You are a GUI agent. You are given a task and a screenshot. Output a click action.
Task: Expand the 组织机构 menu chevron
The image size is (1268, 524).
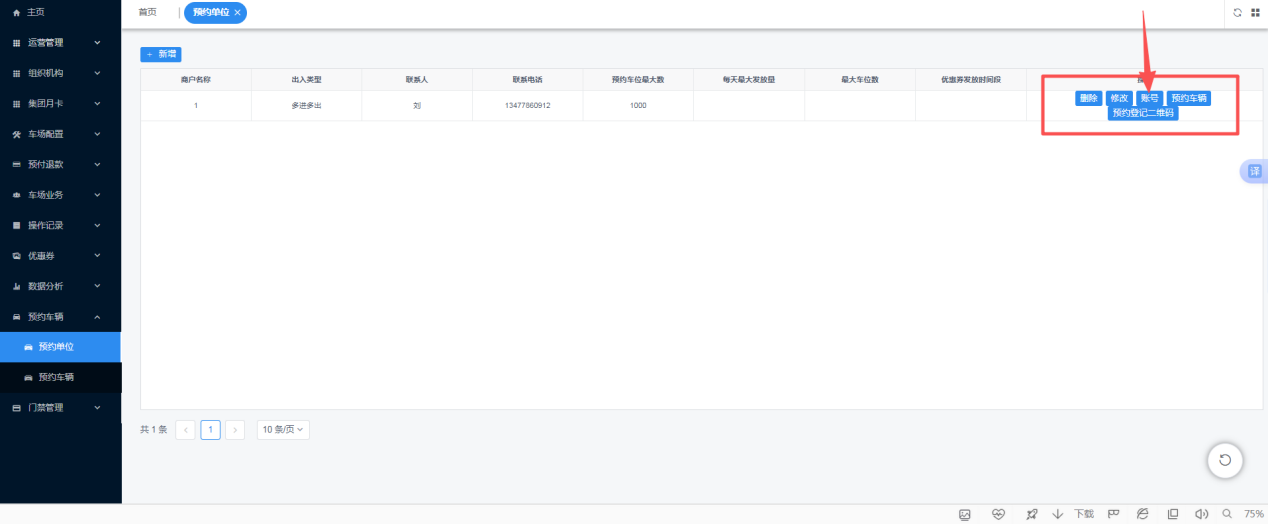coord(97,73)
